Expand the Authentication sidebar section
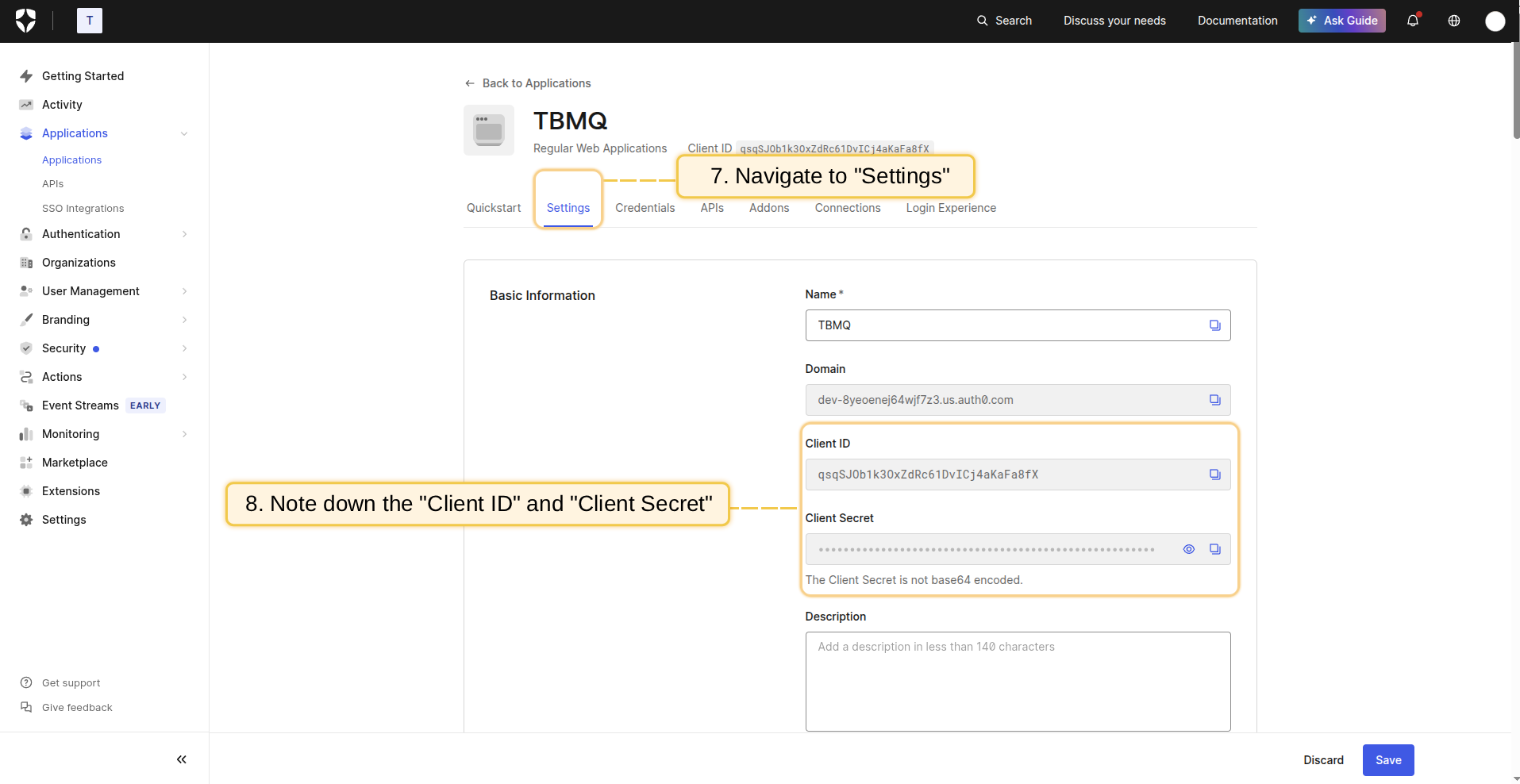The height and width of the screenshot is (784, 1520). click(184, 234)
